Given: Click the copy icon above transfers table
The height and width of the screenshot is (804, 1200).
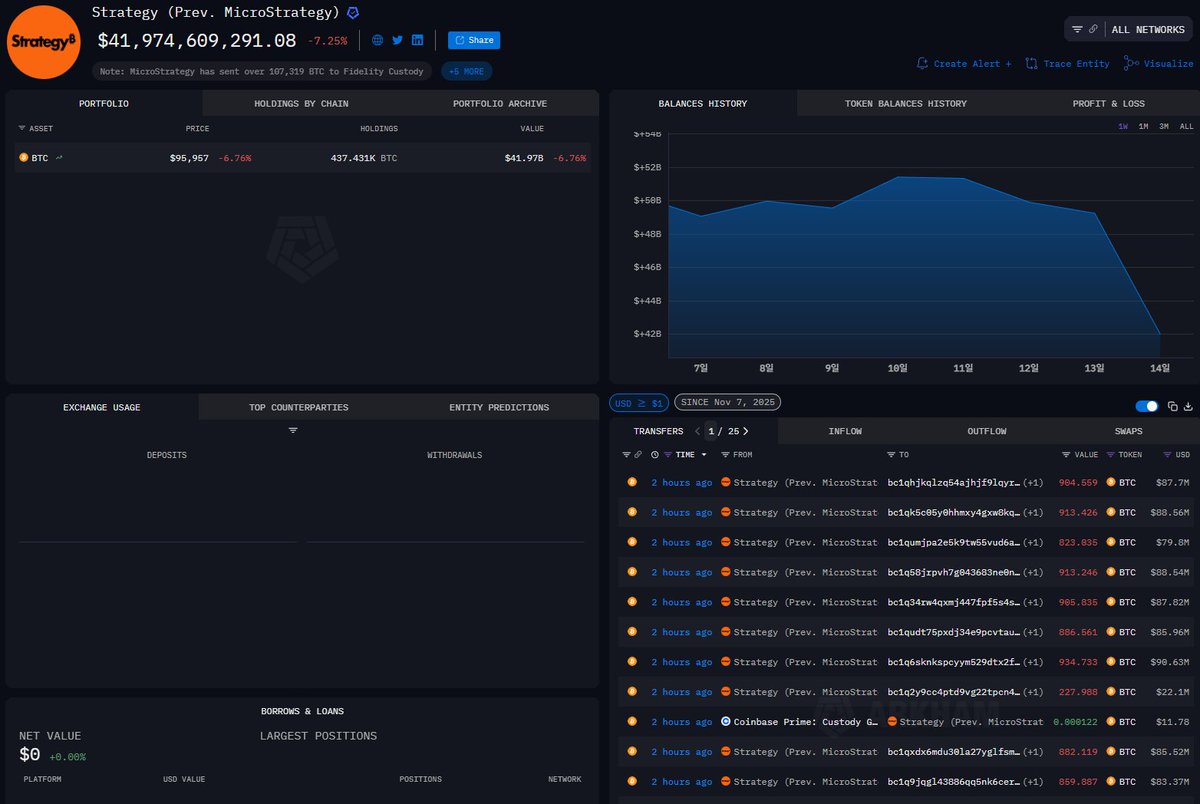Looking at the screenshot, I should [x=1173, y=406].
